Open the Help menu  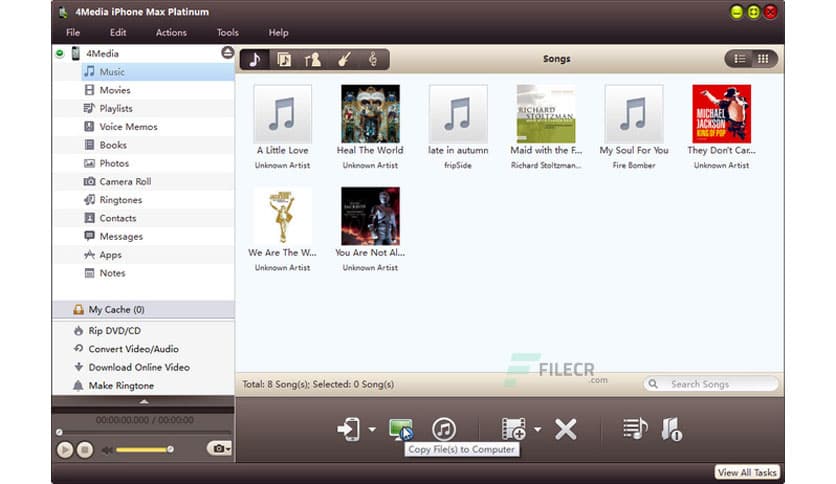(x=278, y=33)
